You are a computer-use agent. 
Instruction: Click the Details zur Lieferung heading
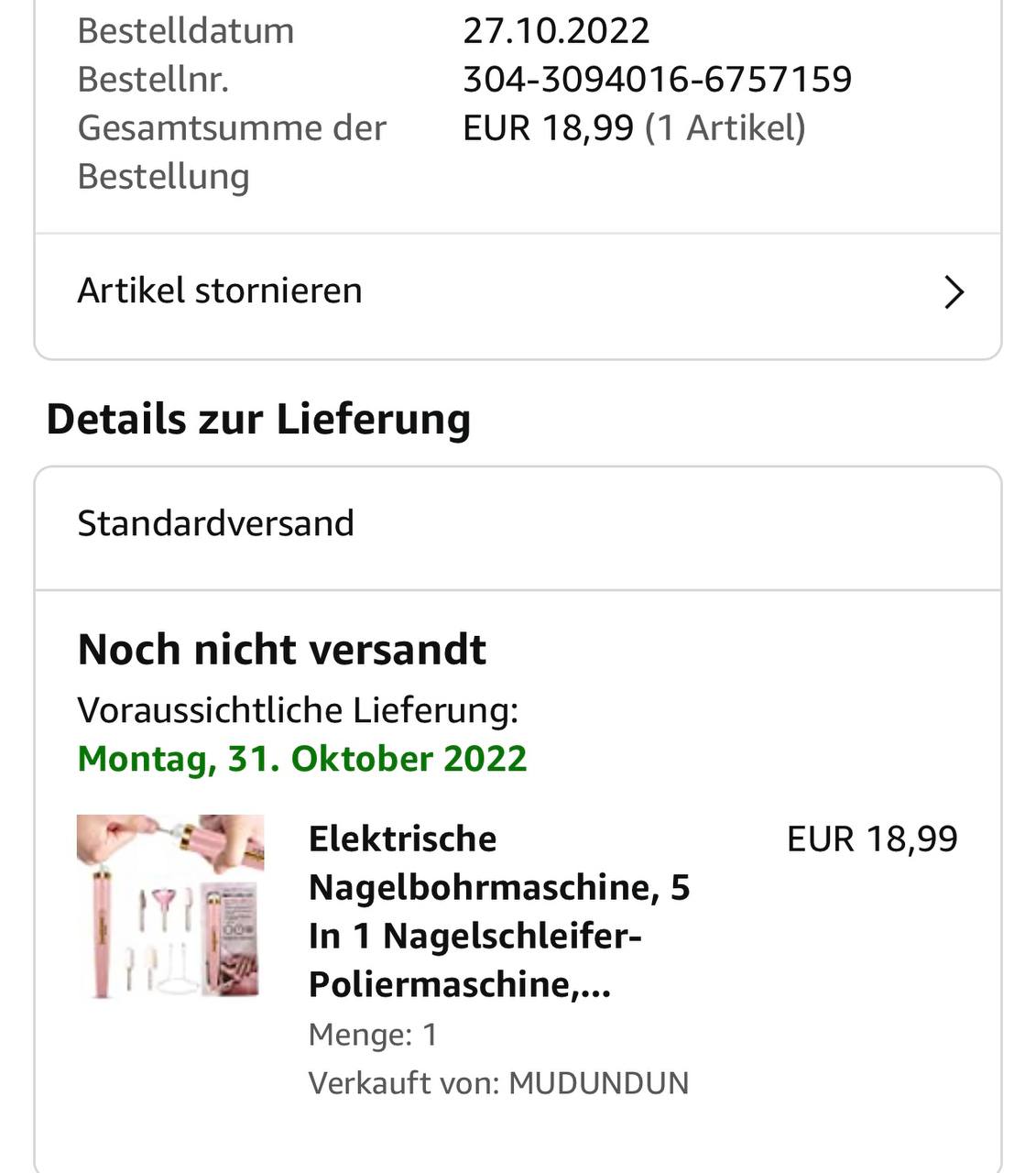tap(258, 419)
